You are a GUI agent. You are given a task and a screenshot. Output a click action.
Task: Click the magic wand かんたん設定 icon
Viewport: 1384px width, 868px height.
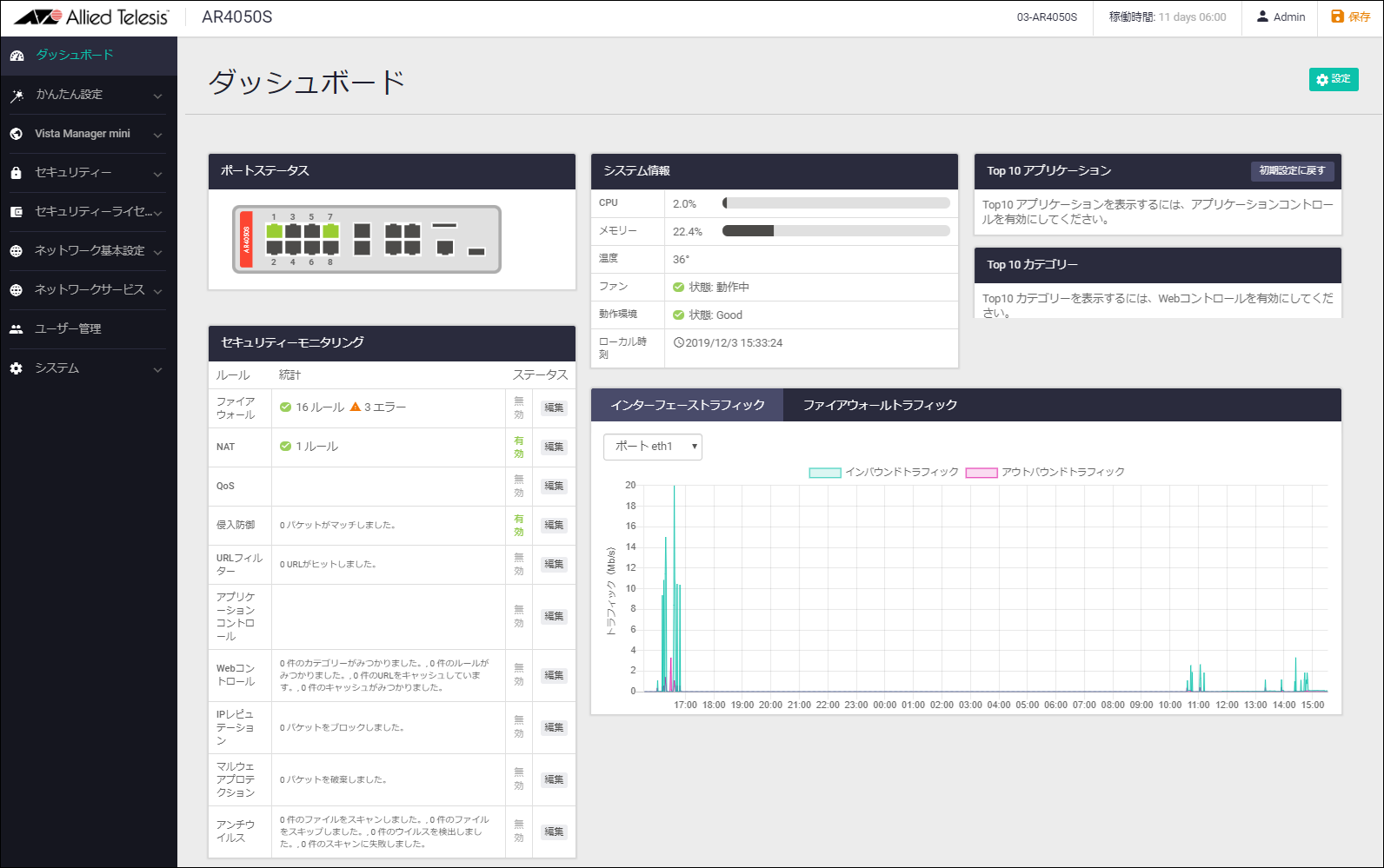click(17, 96)
